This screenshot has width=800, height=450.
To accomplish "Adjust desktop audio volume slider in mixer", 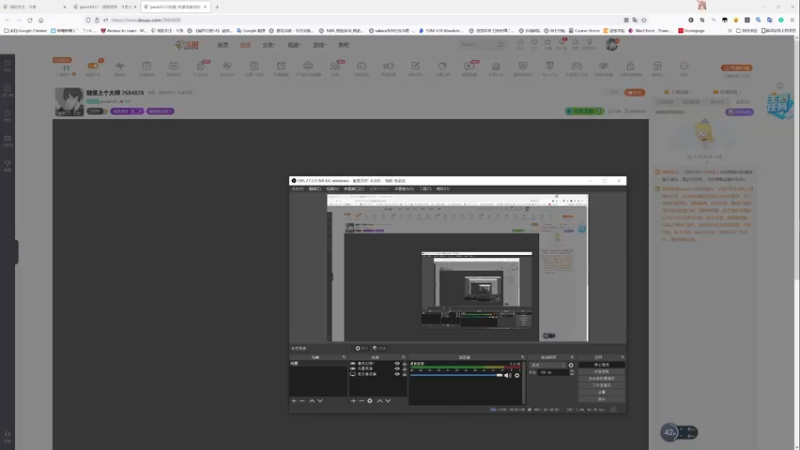I will coord(456,376).
